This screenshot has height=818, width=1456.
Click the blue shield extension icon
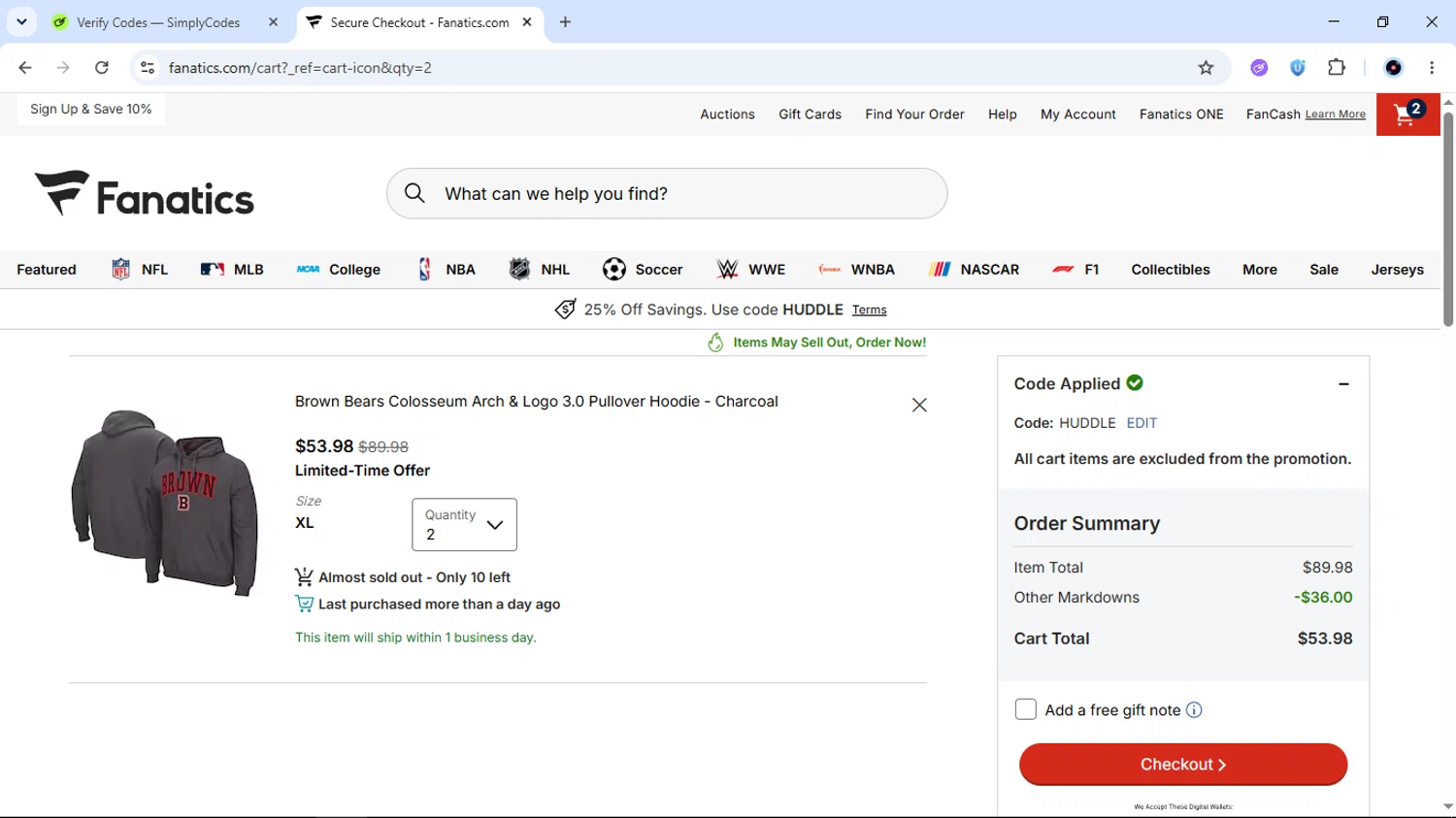1298,68
